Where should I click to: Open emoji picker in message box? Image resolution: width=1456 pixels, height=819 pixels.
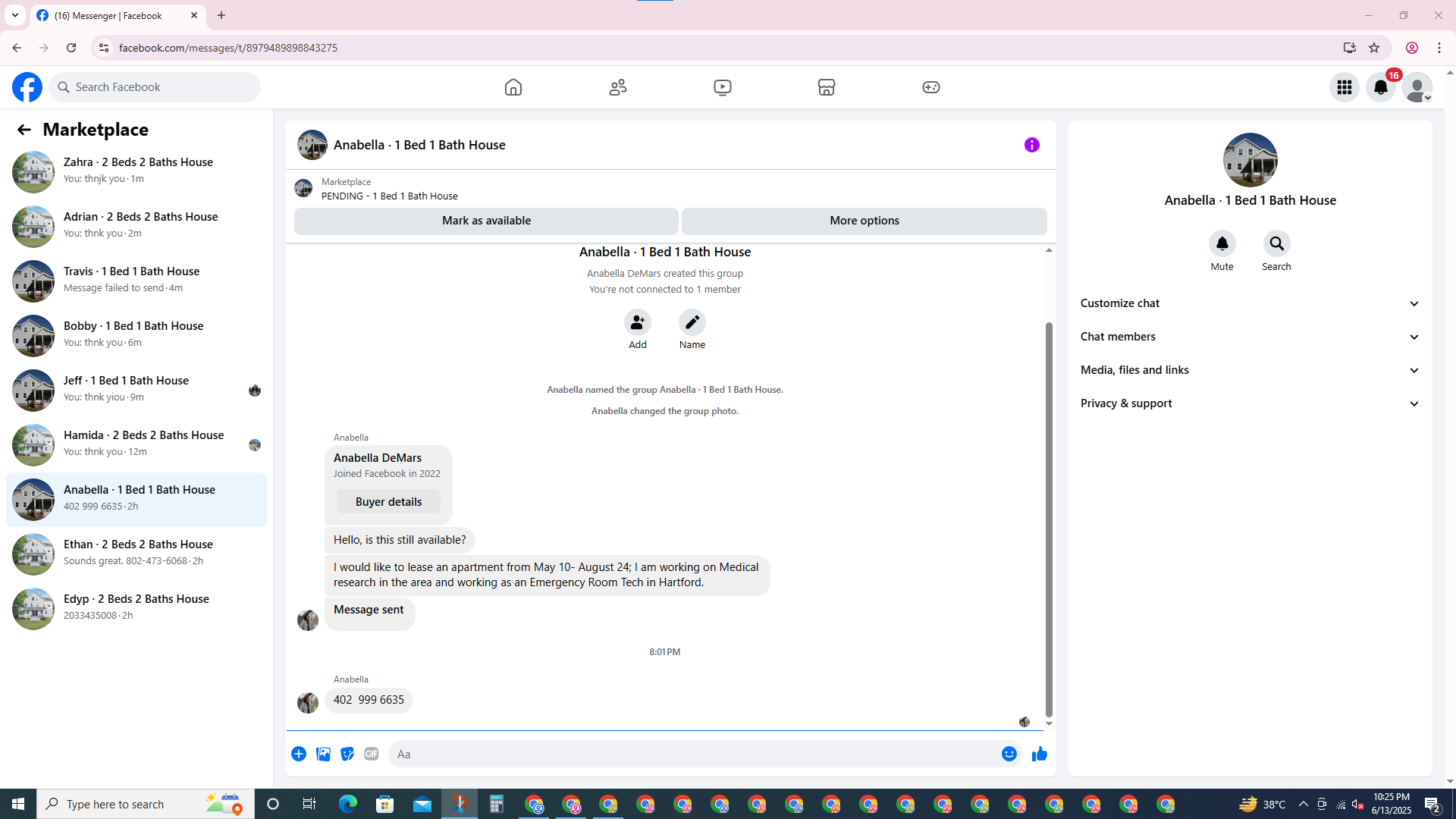tap(1009, 754)
